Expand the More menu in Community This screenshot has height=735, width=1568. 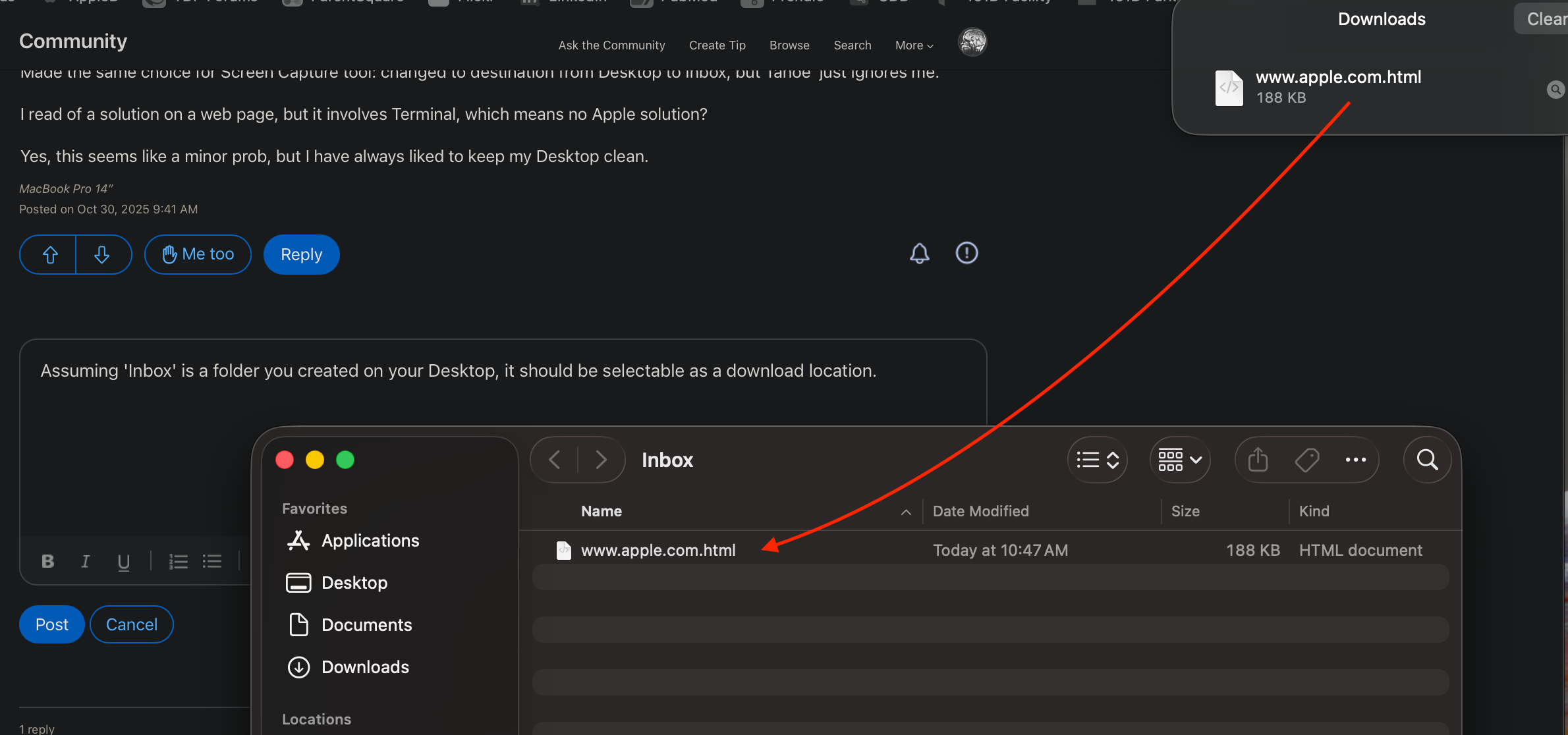tap(914, 45)
